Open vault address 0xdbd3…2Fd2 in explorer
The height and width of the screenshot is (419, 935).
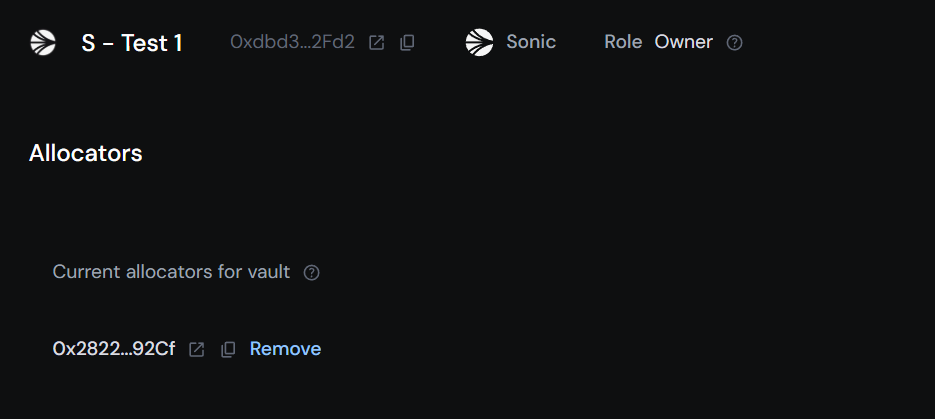(377, 43)
